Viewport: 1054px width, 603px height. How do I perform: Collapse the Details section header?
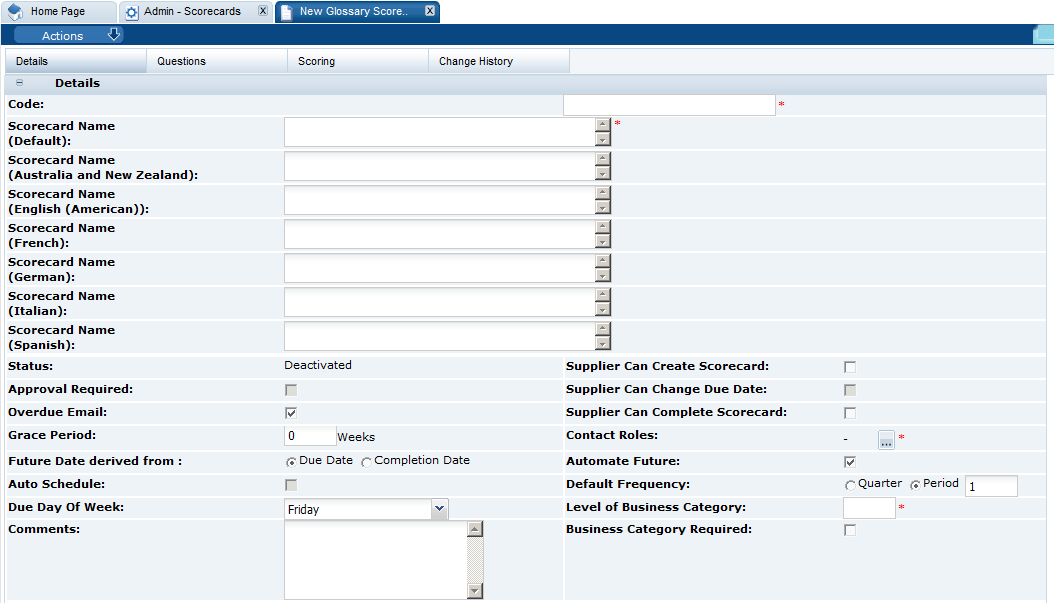18,82
